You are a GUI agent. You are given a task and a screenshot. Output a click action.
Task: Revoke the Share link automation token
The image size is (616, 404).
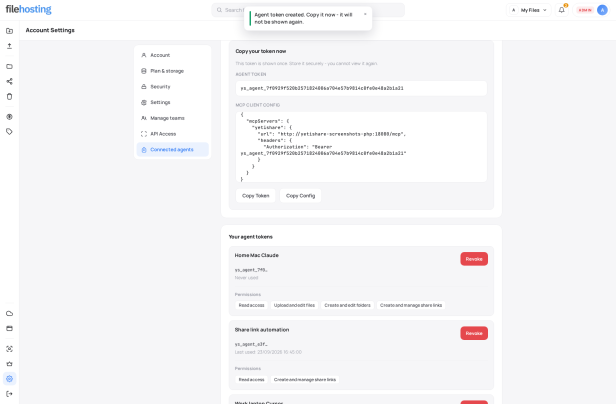click(x=474, y=333)
